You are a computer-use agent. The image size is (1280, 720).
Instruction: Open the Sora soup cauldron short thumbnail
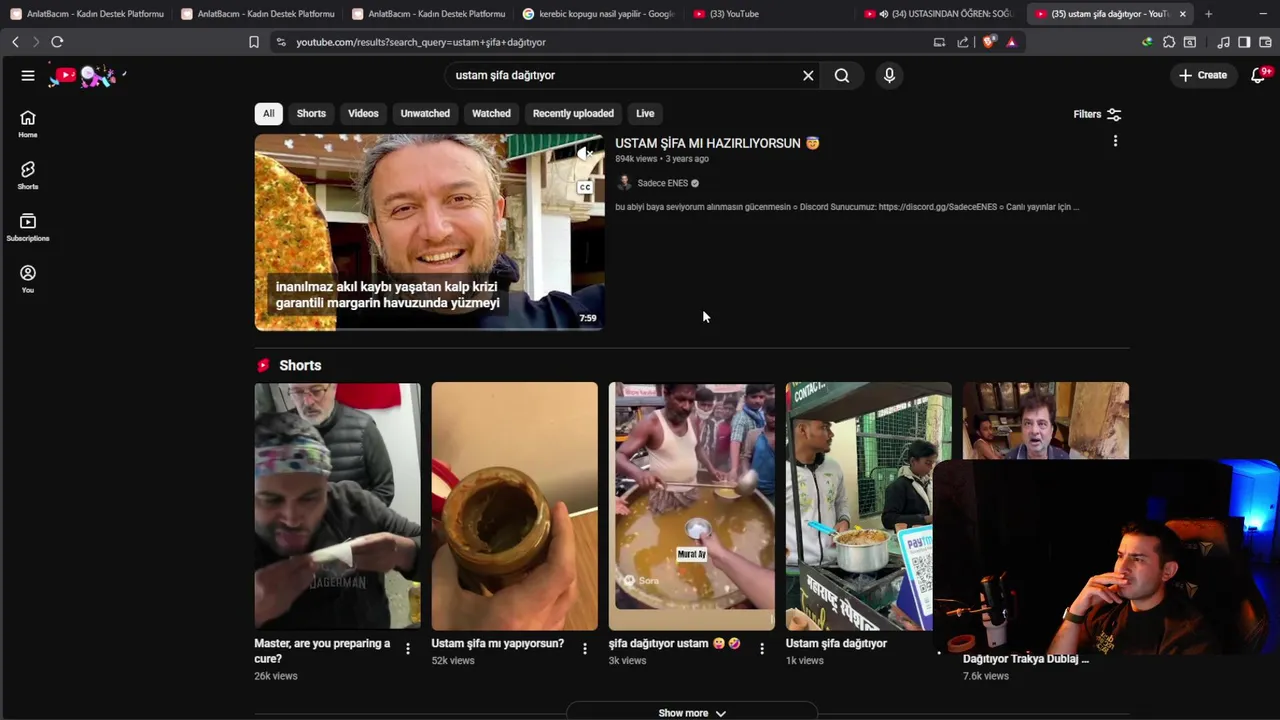coord(691,506)
